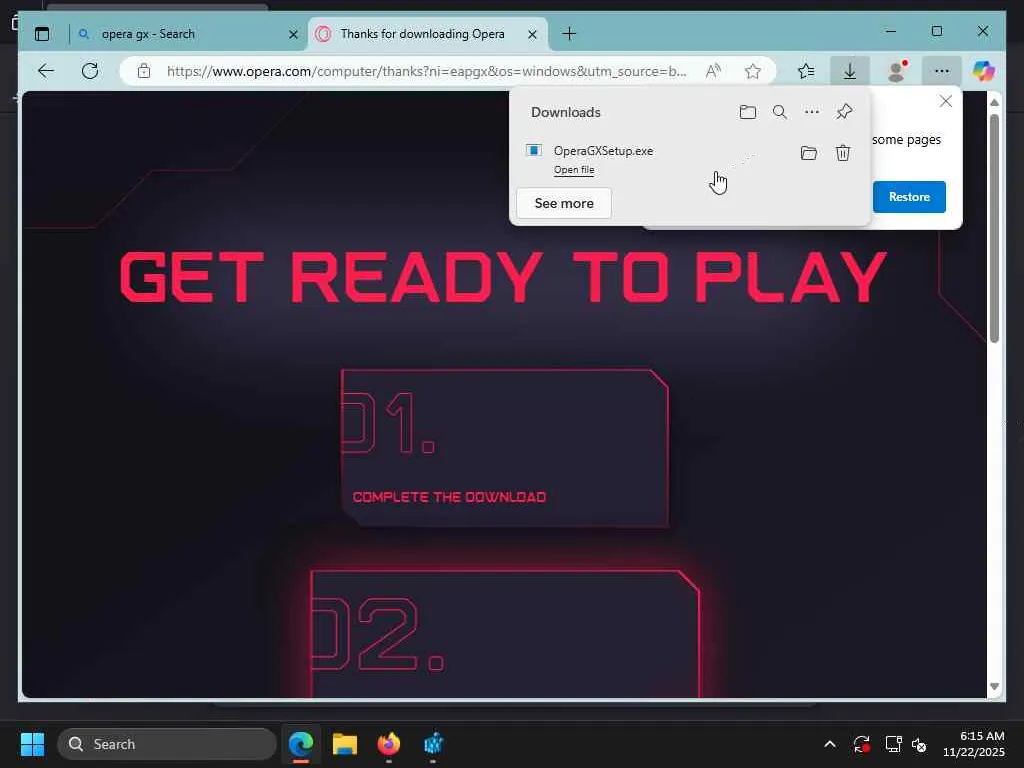Click the Open file link
This screenshot has width=1024, height=768.
[x=574, y=170]
